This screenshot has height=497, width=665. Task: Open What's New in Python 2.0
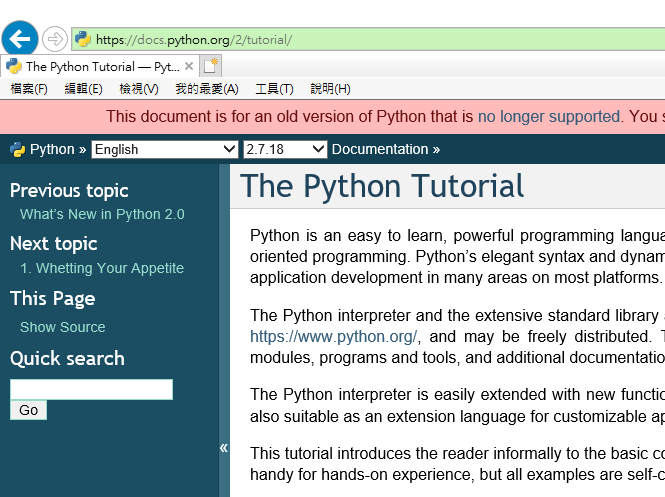(x=102, y=214)
